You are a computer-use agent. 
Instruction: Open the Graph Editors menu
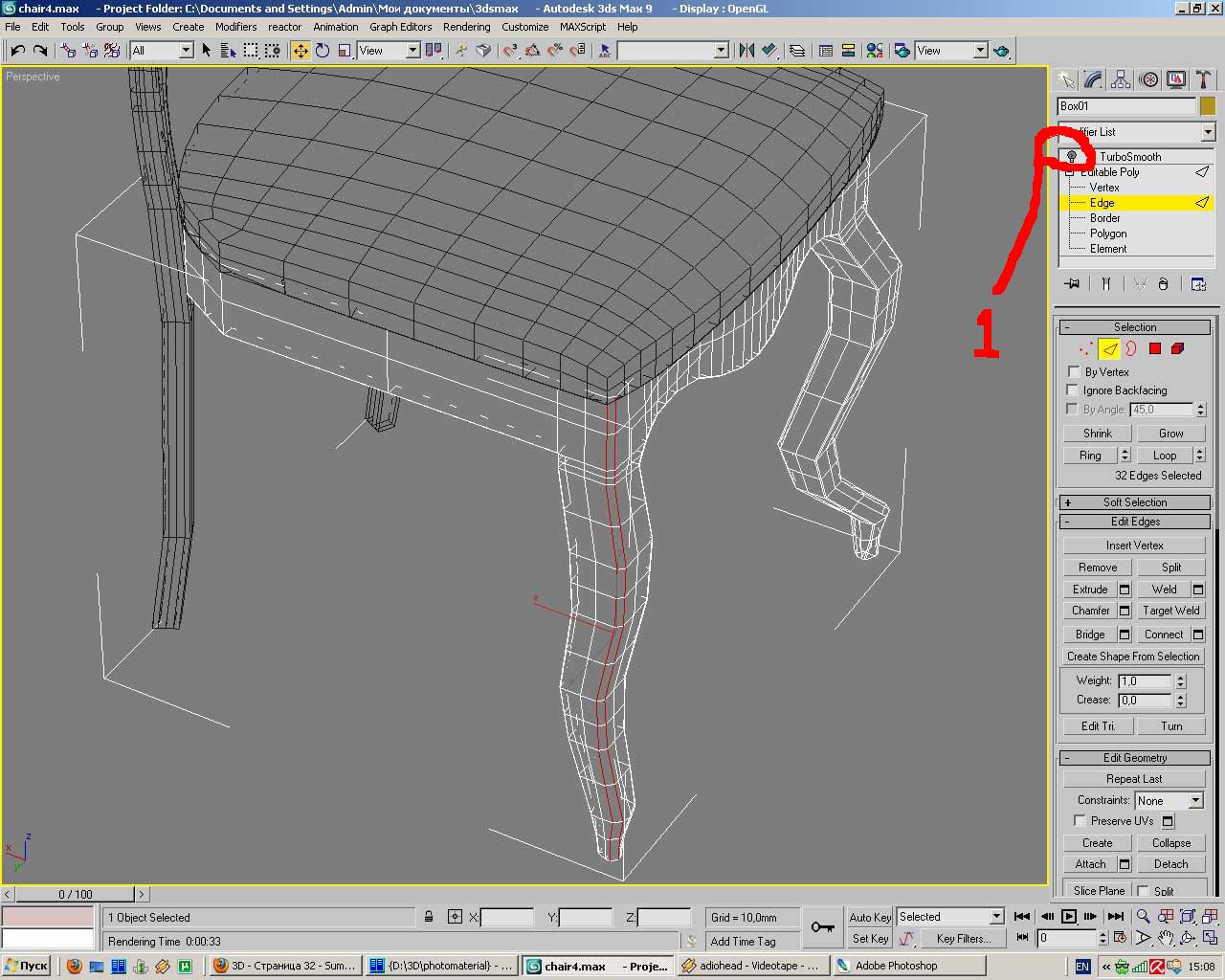point(400,27)
